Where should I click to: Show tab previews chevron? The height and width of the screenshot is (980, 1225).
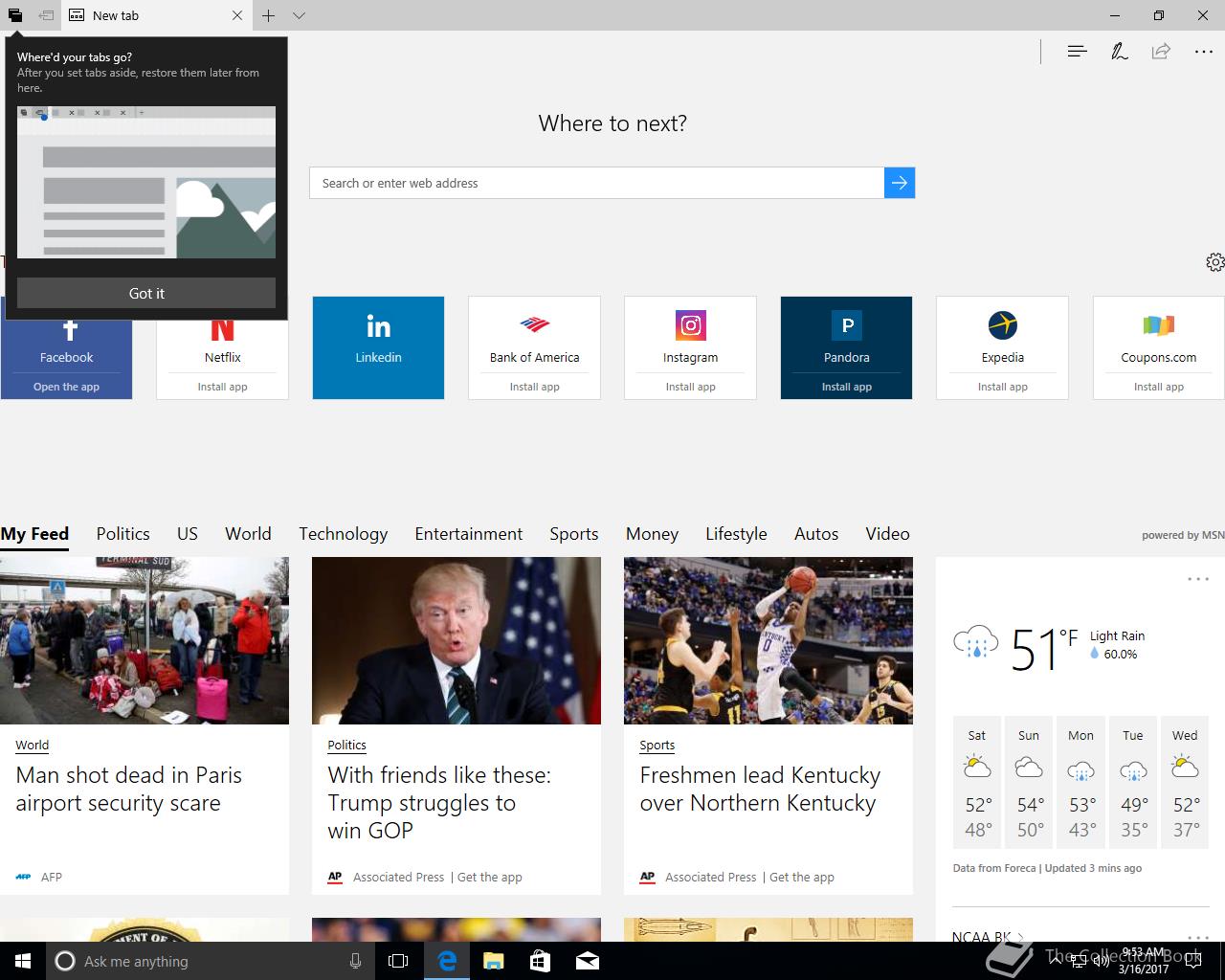[x=299, y=15]
